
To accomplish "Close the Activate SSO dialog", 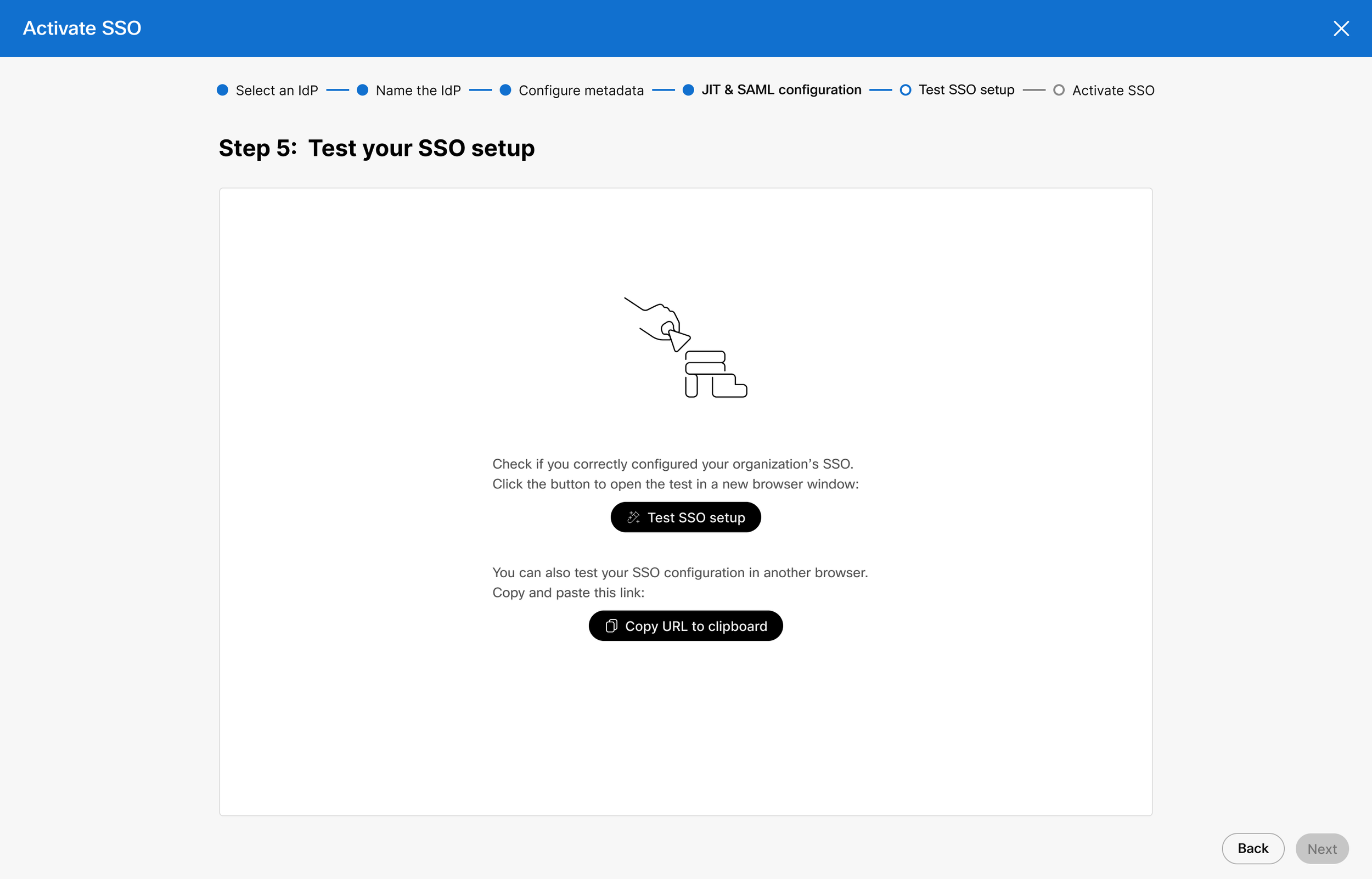I will [1341, 29].
